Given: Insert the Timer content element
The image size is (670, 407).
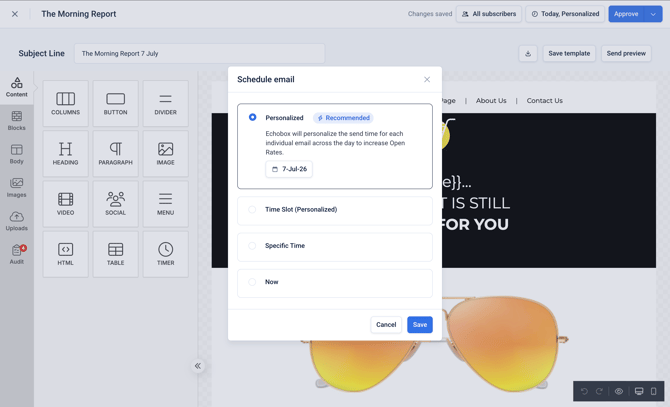Looking at the screenshot, I should pyautogui.click(x=165, y=254).
